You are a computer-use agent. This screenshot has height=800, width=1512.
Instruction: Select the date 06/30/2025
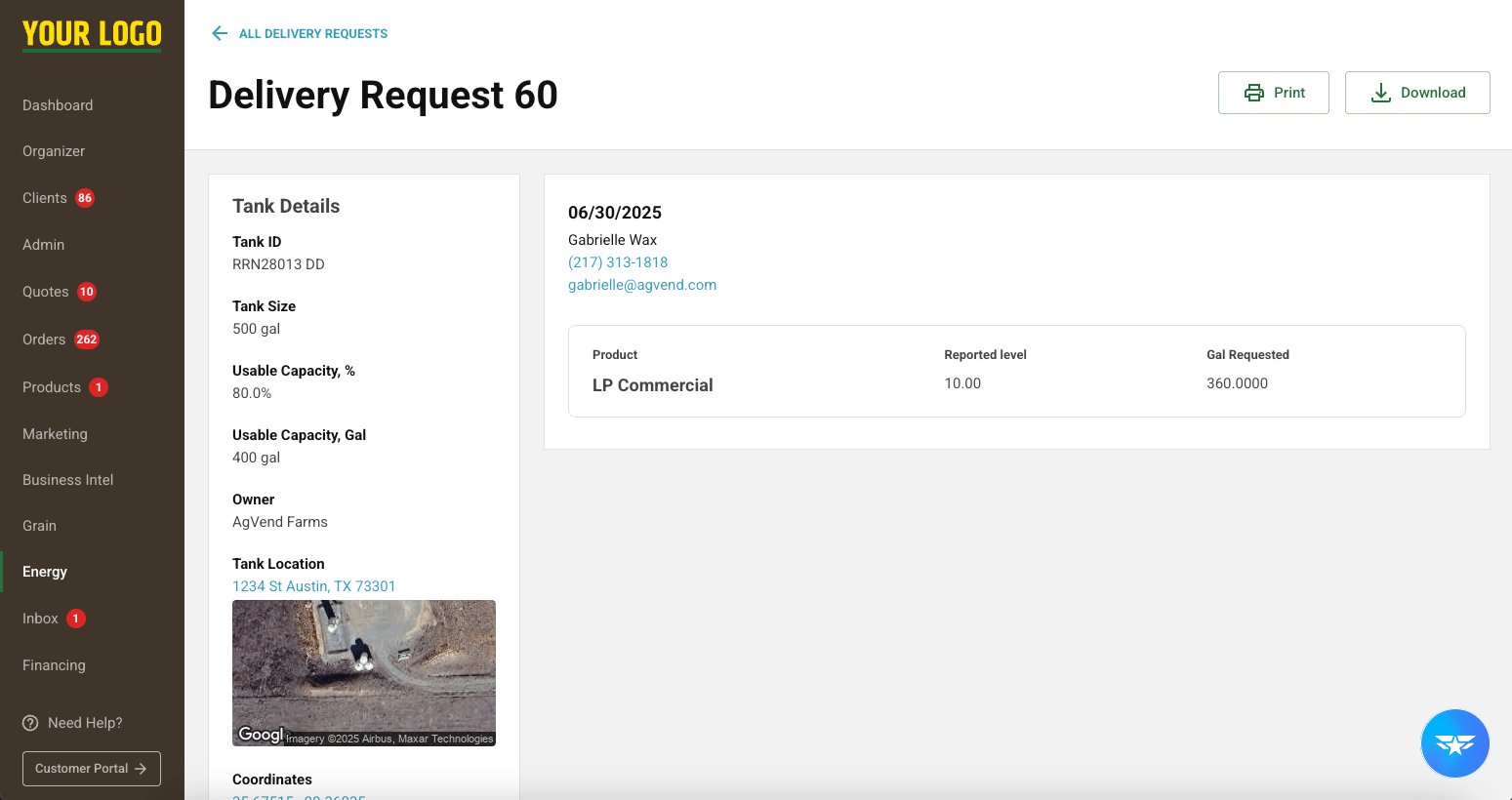tap(615, 213)
